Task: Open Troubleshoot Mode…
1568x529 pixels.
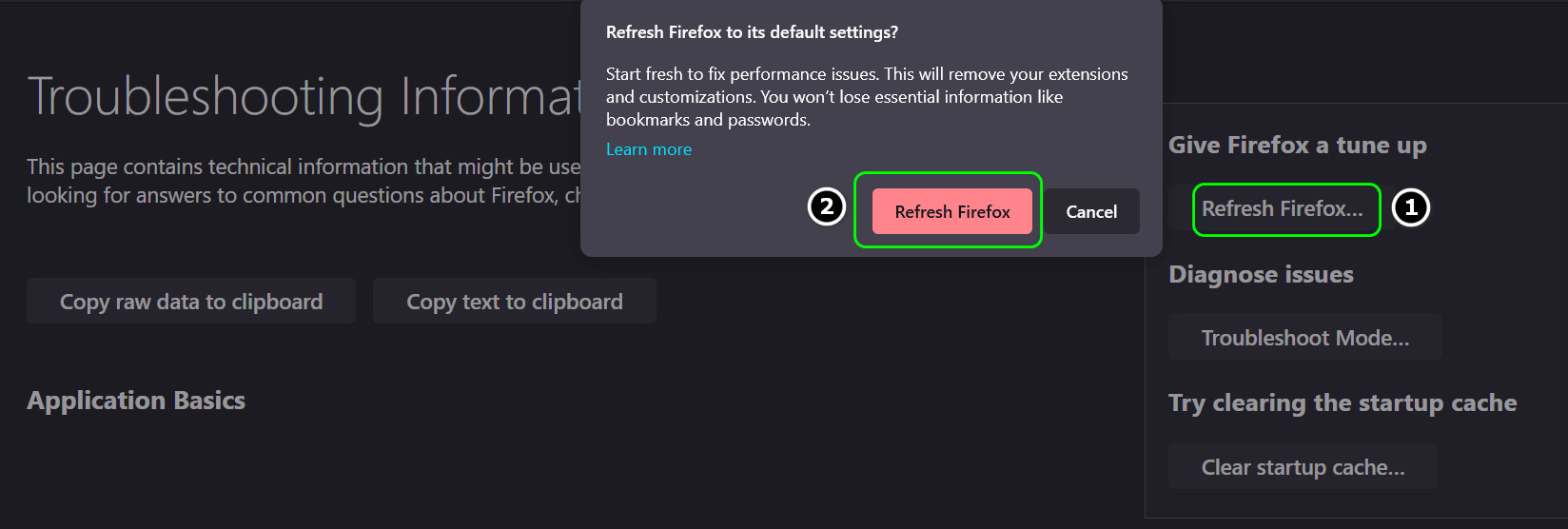Action: point(1304,338)
